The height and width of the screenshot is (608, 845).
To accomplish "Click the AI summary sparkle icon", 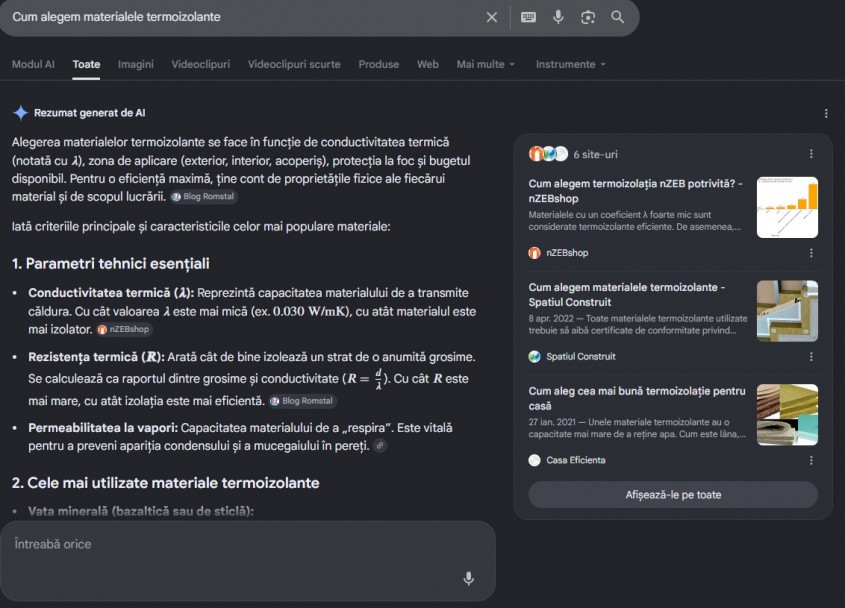I will coord(20,113).
